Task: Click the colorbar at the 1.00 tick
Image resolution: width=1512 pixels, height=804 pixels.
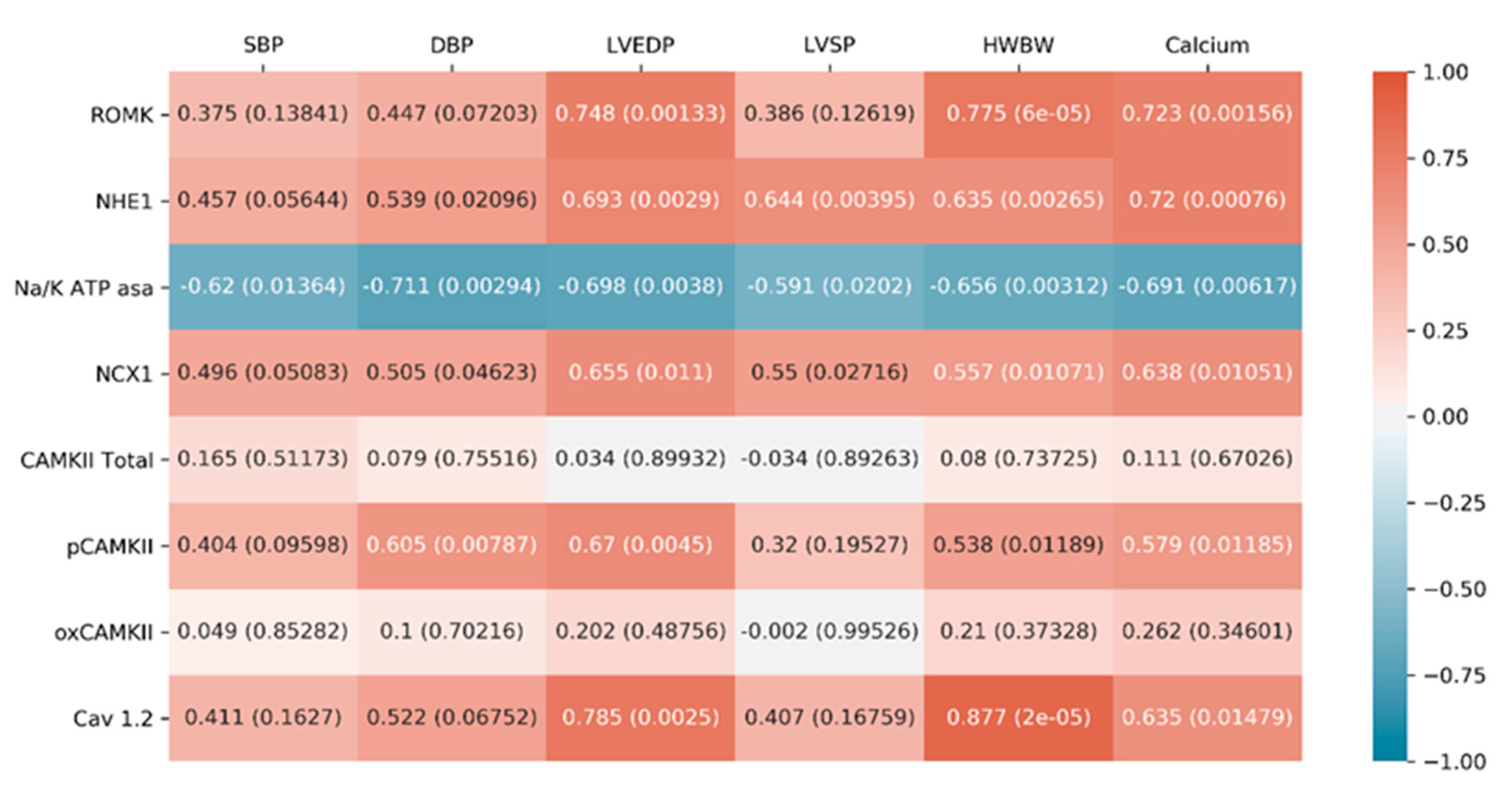Action: [1390, 74]
